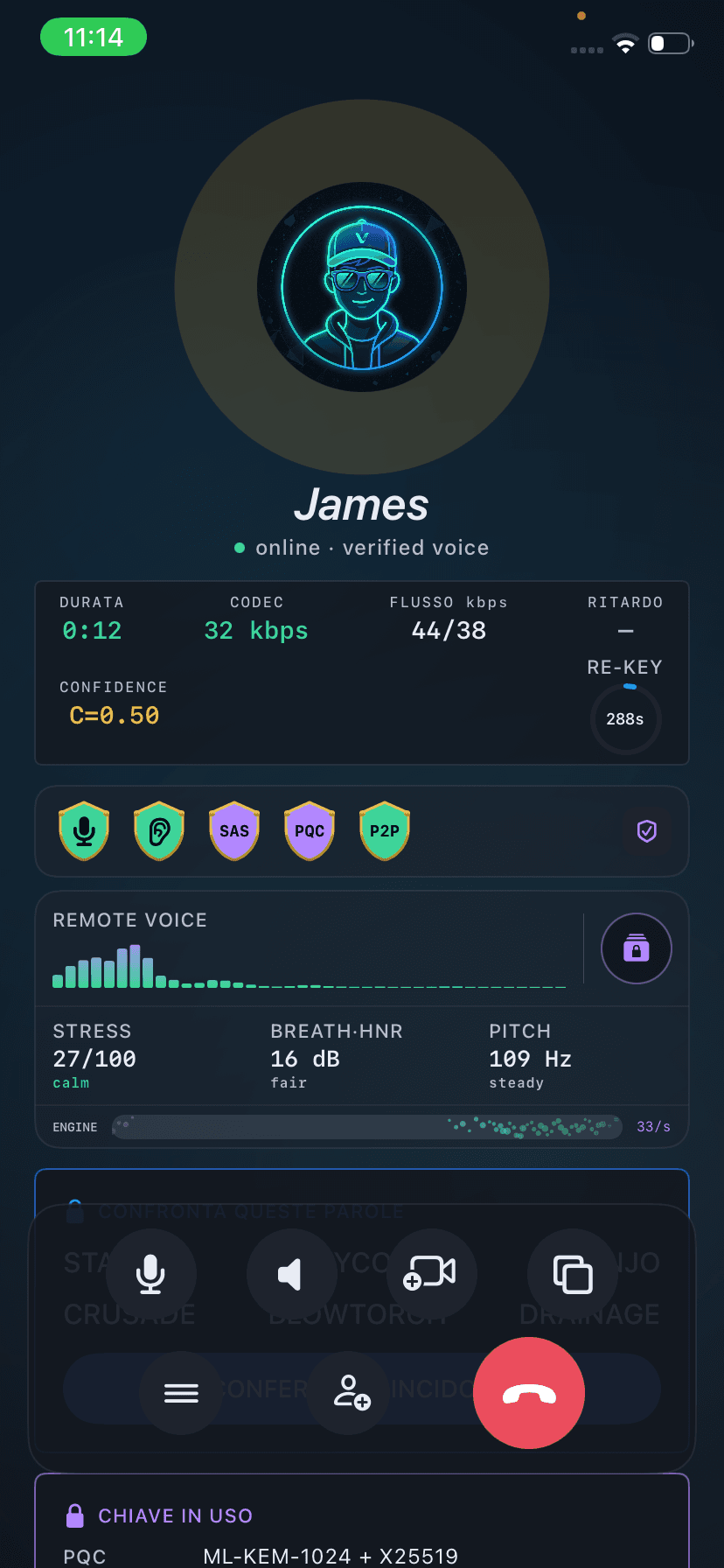Tap the 0:12 durata value
This screenshot has width=724, height=1568.
pyautogui.click(x=93, y=631)
